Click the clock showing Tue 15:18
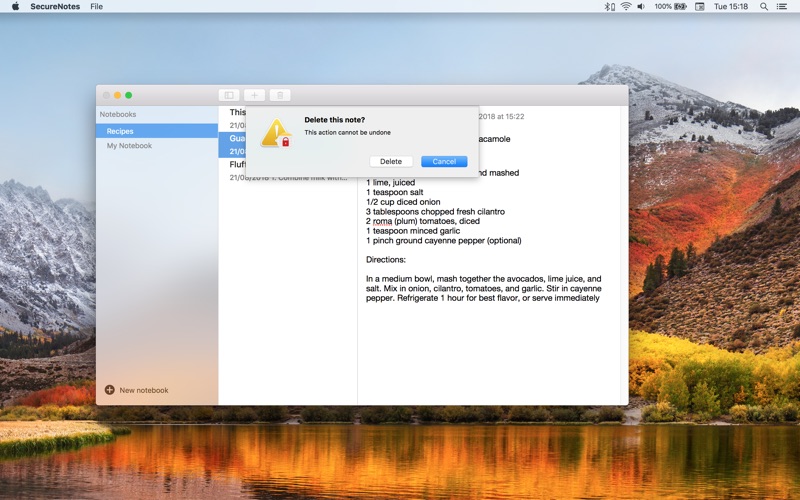 tap(731, 7)
